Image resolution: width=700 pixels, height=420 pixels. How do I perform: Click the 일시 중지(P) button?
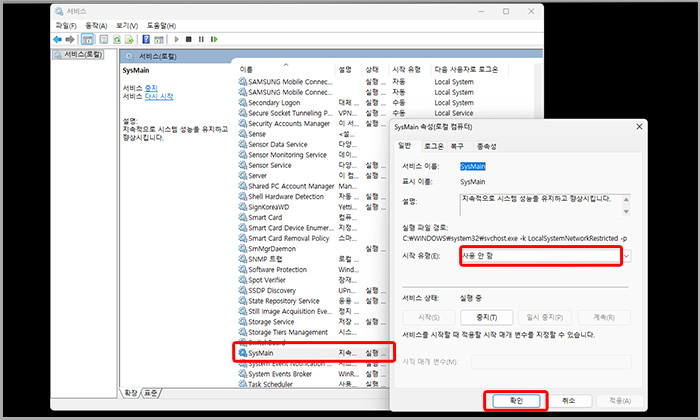[545, 317]
